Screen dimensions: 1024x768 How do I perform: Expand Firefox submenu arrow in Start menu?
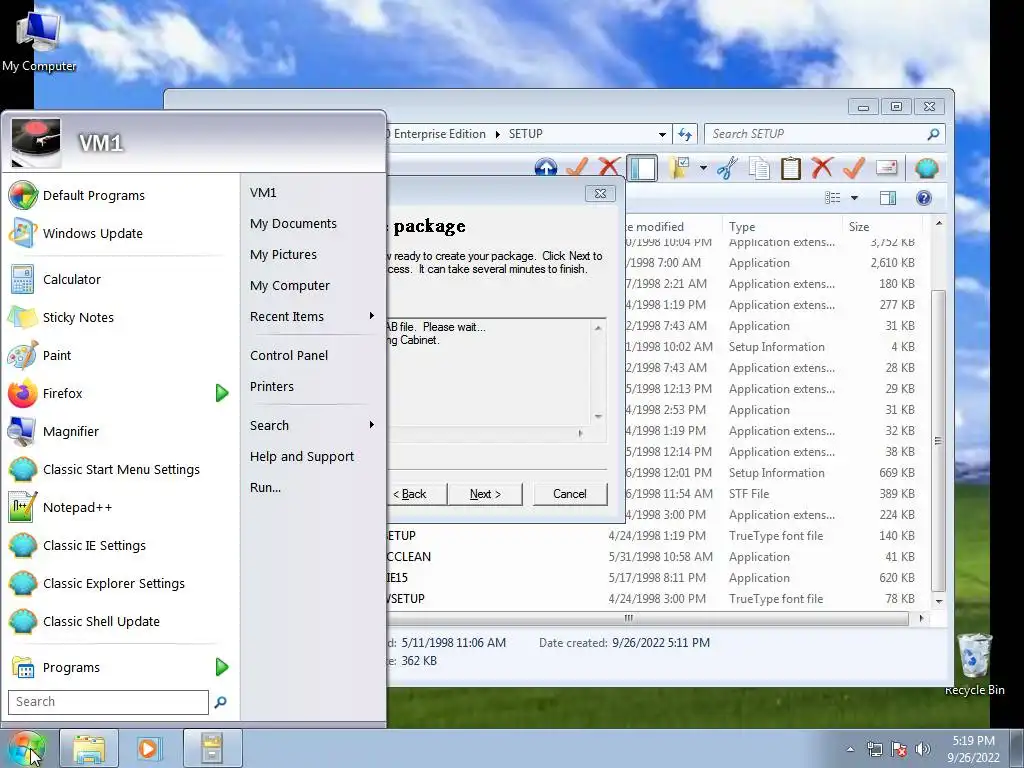point(221,393)
